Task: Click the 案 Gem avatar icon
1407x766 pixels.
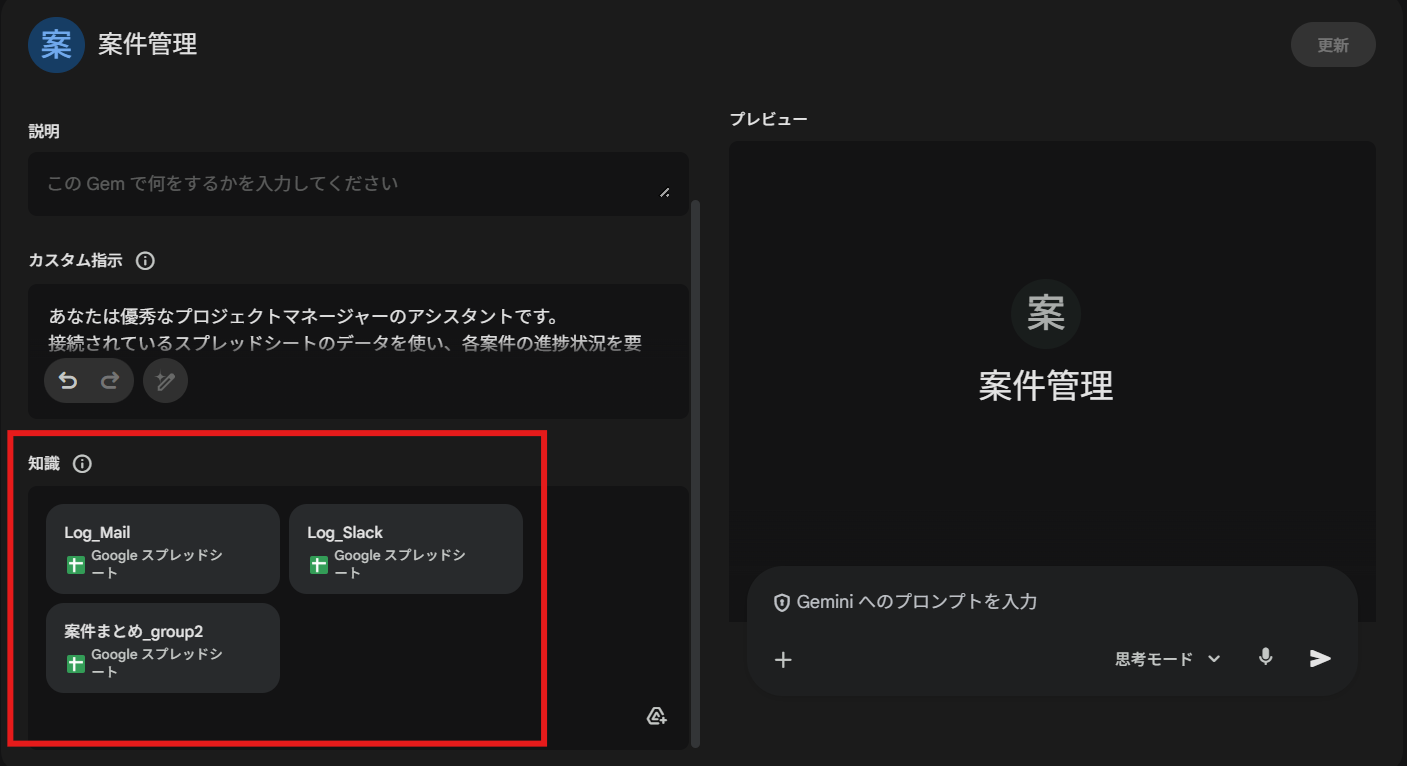Action: 56,45
